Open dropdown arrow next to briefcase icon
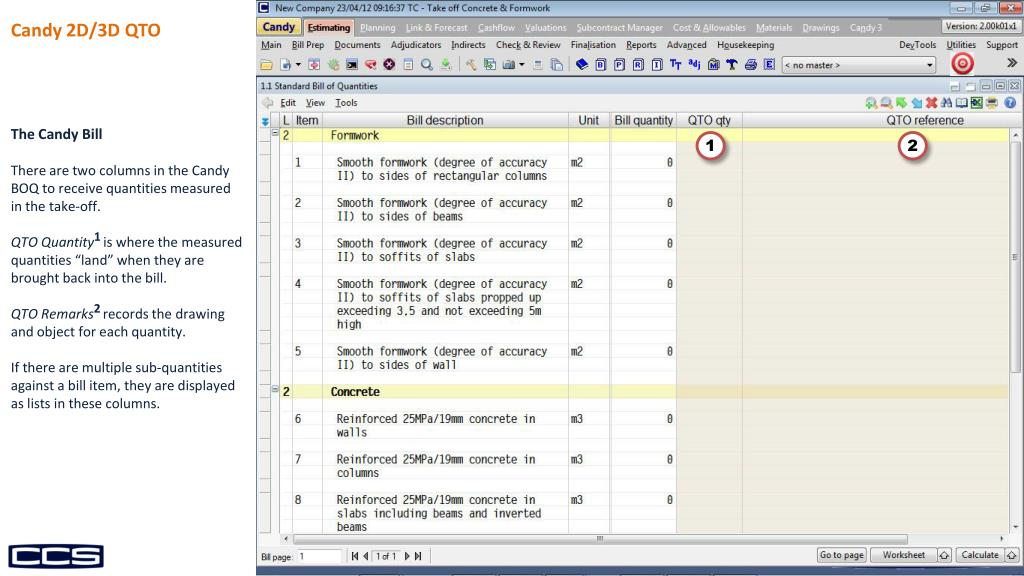This screenshot has width=1024, height=576. 521,65
